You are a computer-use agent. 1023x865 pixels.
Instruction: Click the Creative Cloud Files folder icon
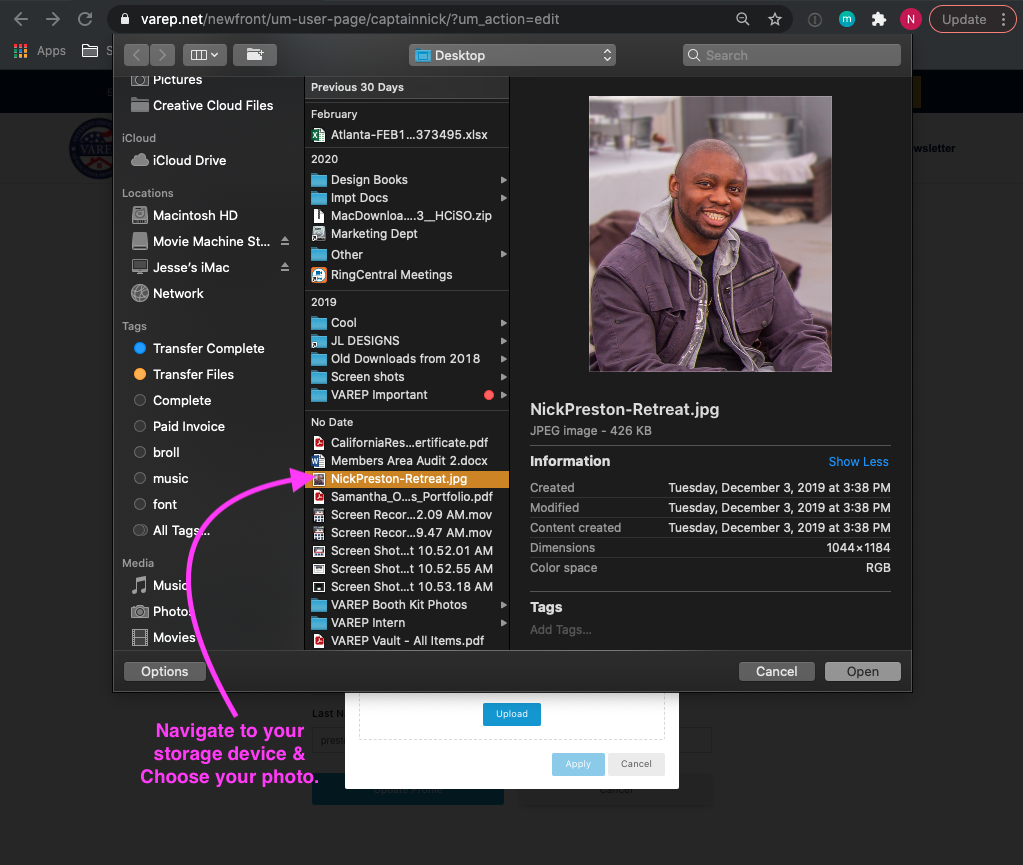coord(140,105)
